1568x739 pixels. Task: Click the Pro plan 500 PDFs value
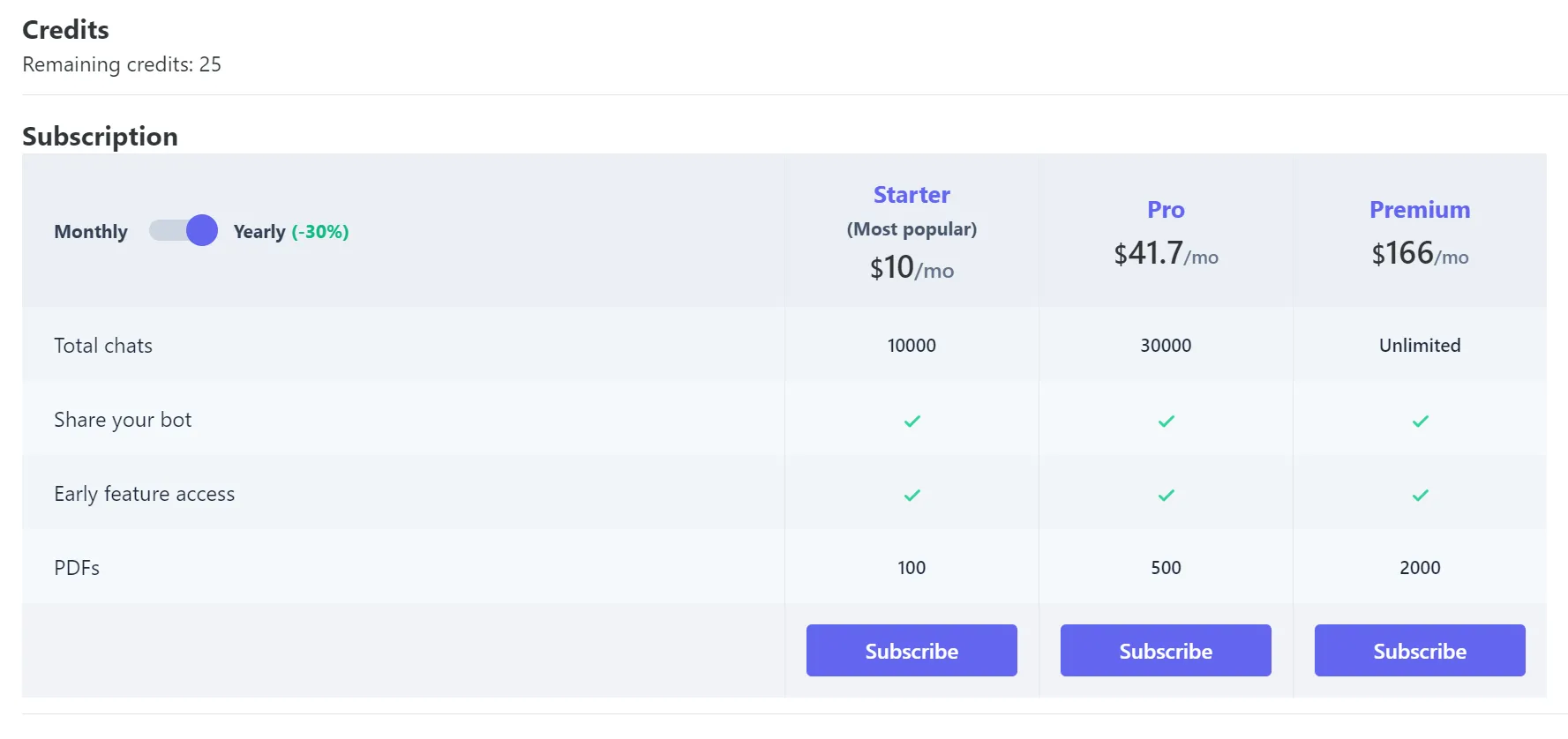tap(1166, 568)
